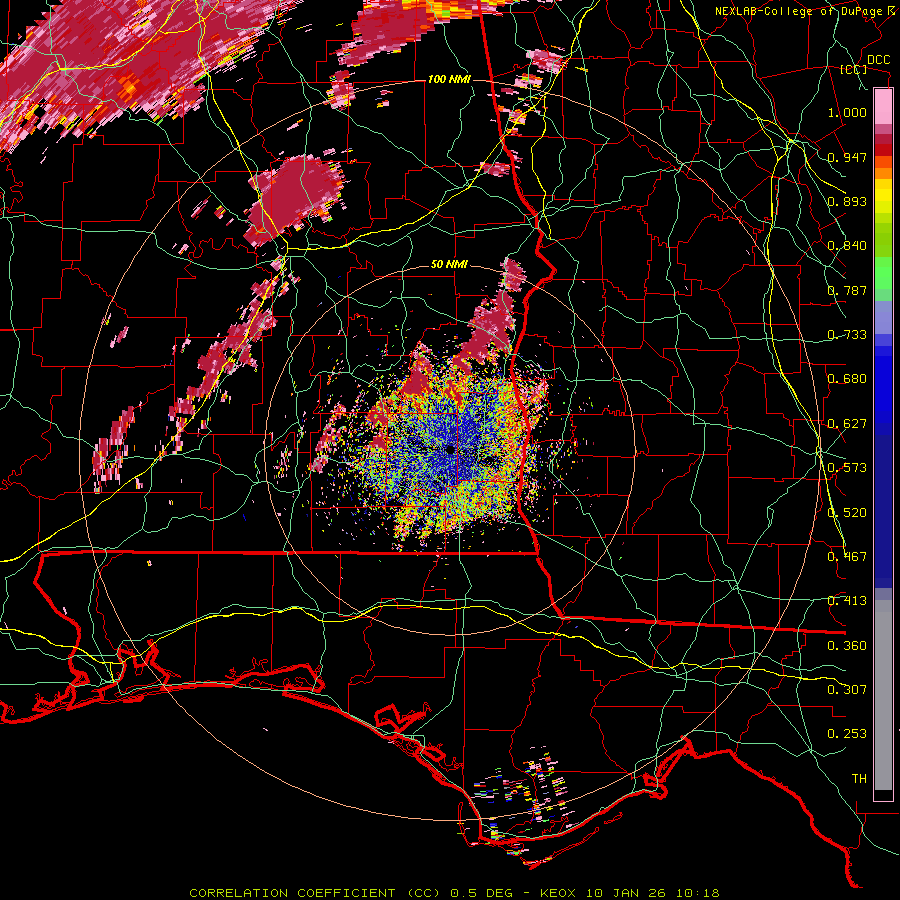Click the 0.627 color scale label
The height and width of the screenshot is (900, 900).
(x=847, y=424)
